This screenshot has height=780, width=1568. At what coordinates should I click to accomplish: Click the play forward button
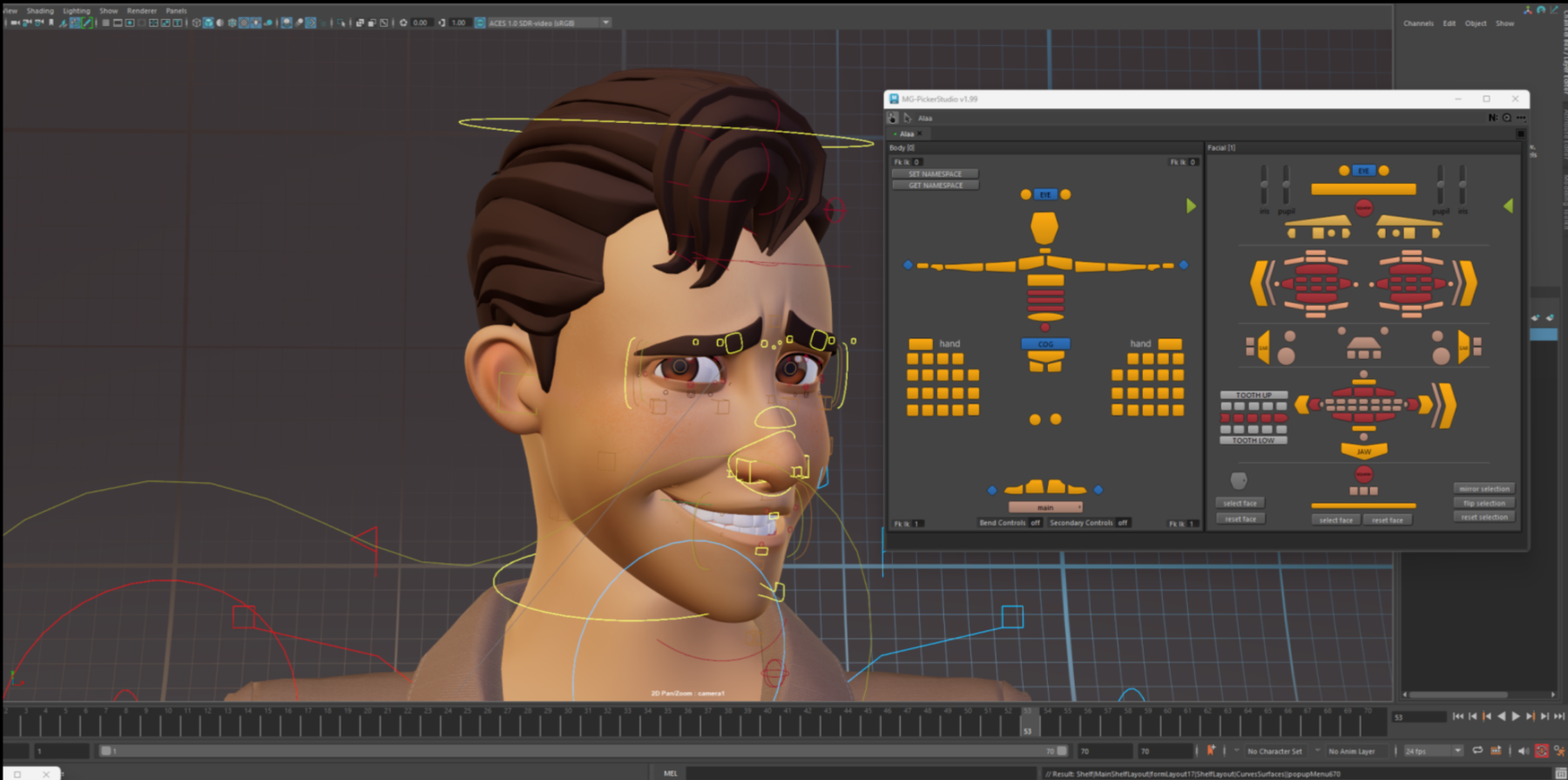pos(1516,716)
